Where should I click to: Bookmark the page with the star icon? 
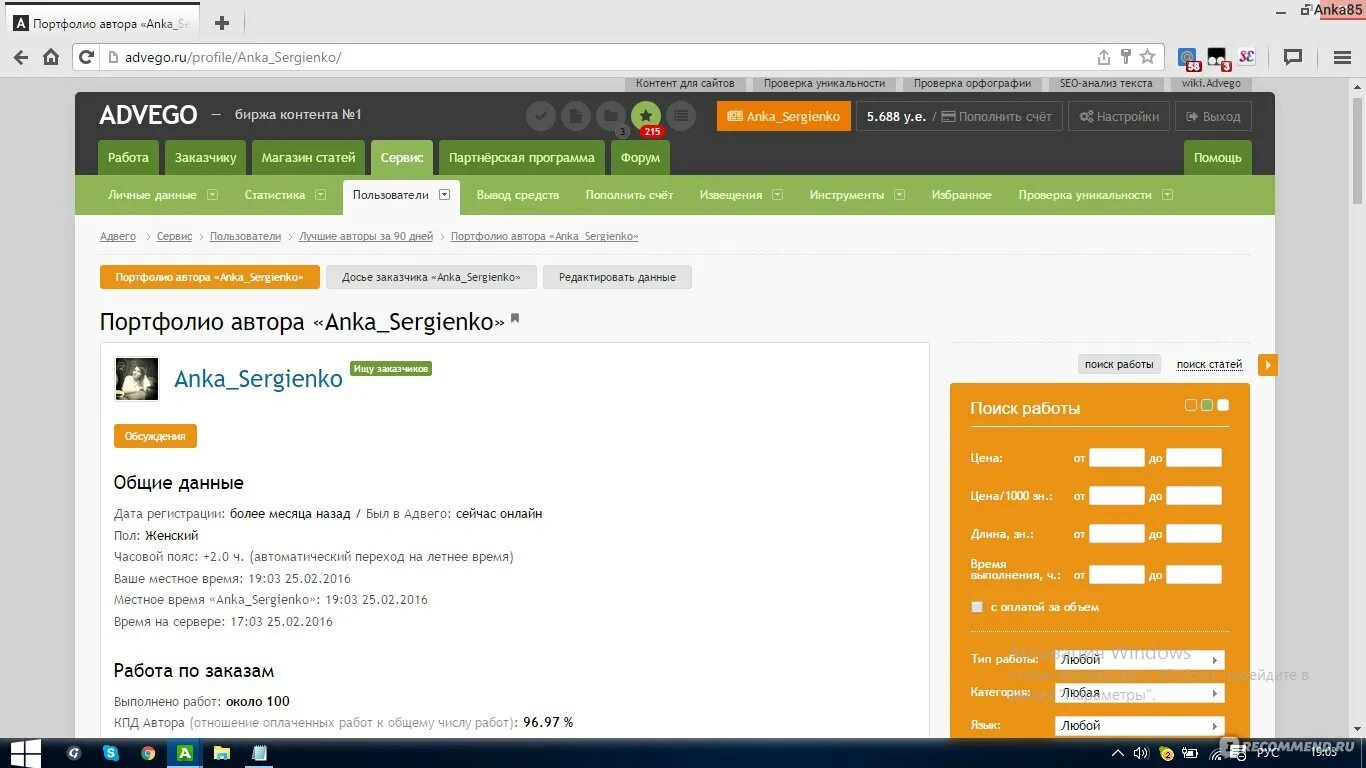click(x=1148, y=57)
